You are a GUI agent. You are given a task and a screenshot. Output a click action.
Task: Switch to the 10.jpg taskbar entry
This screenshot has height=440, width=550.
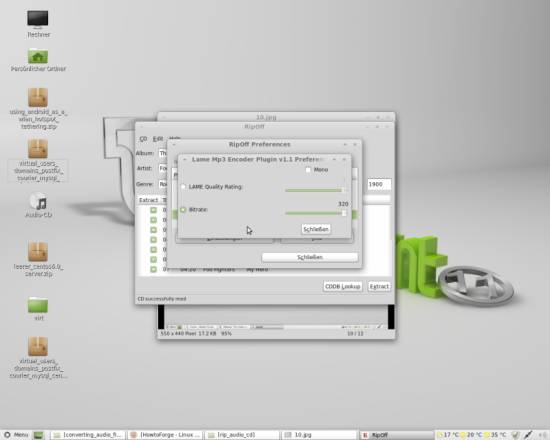pos(319,435)
